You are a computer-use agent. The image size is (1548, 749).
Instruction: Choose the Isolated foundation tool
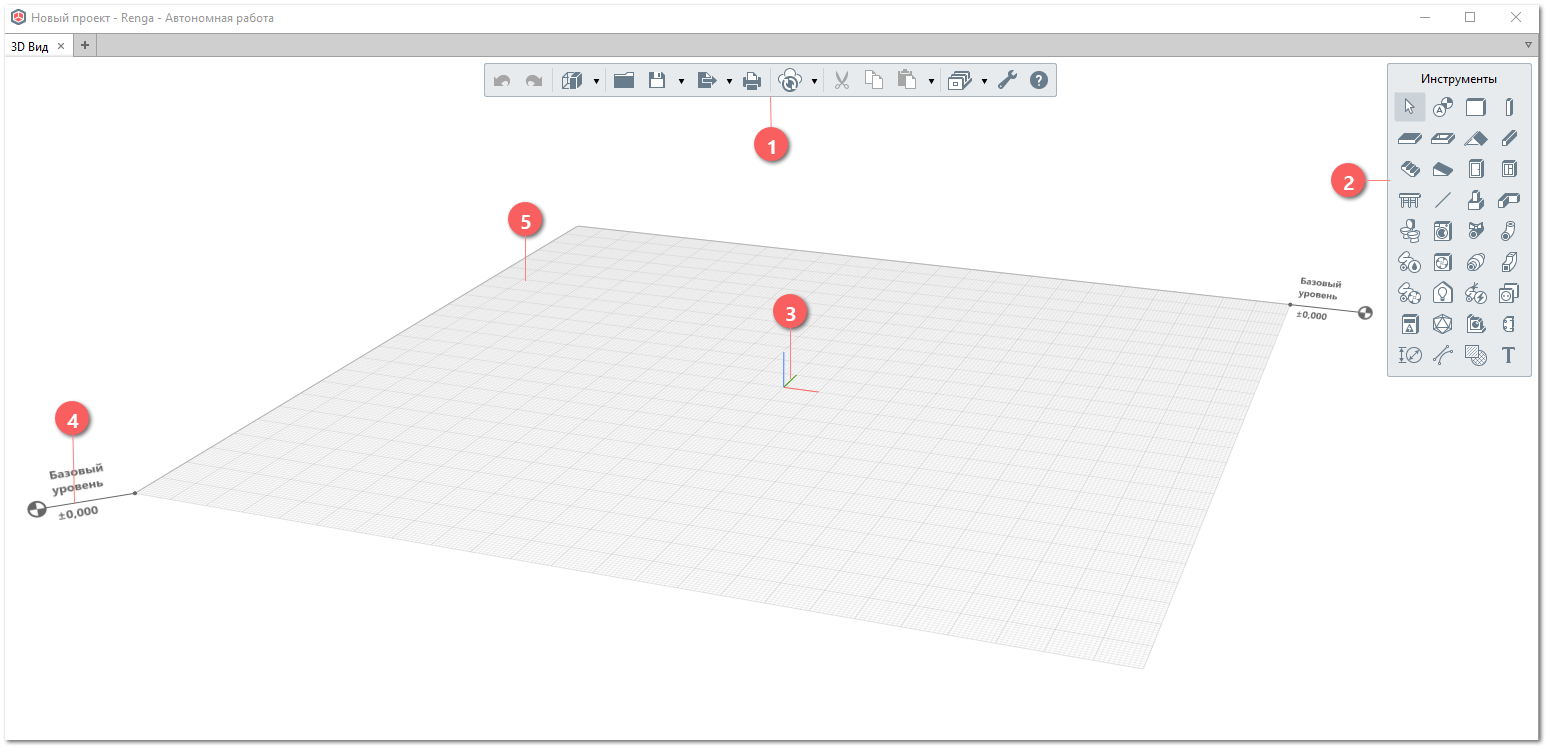pos(1476,200)
